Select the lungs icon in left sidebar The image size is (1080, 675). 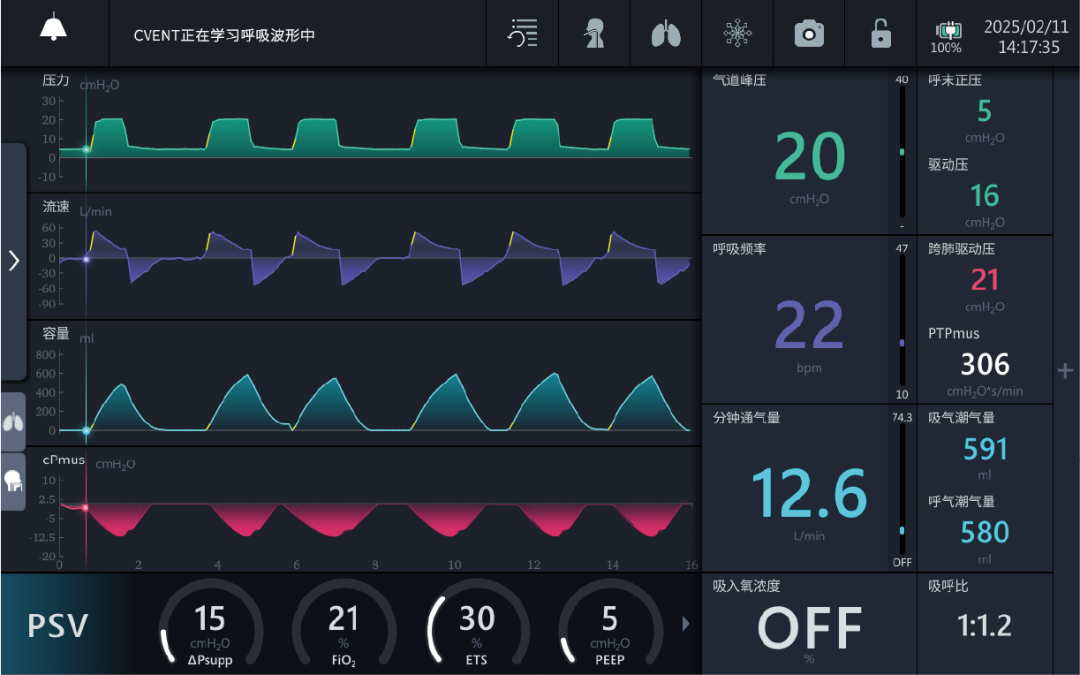pos(14,421)
